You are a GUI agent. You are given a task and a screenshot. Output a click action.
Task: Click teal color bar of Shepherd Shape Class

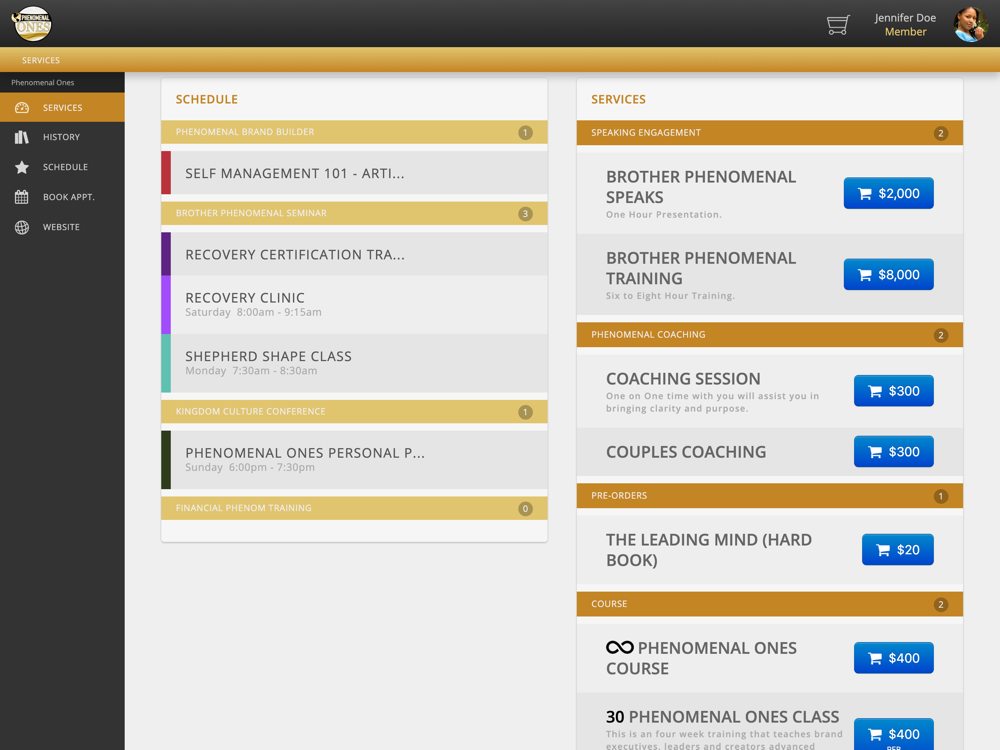pos(166,363)
